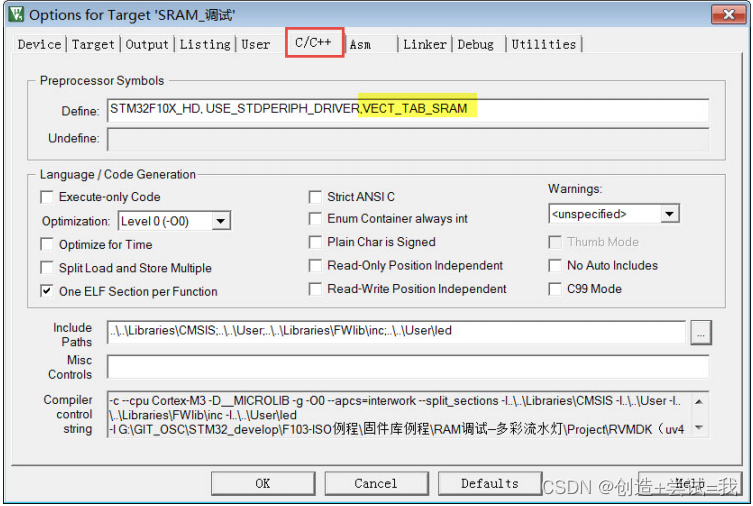Open the Optimization level dropdown

tap(221, 221)
